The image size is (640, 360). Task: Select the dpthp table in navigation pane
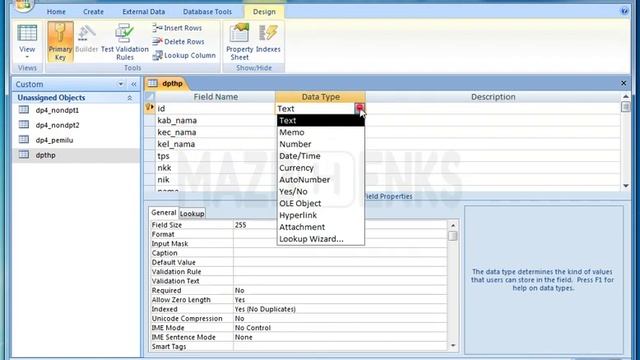tap(76, 155)
